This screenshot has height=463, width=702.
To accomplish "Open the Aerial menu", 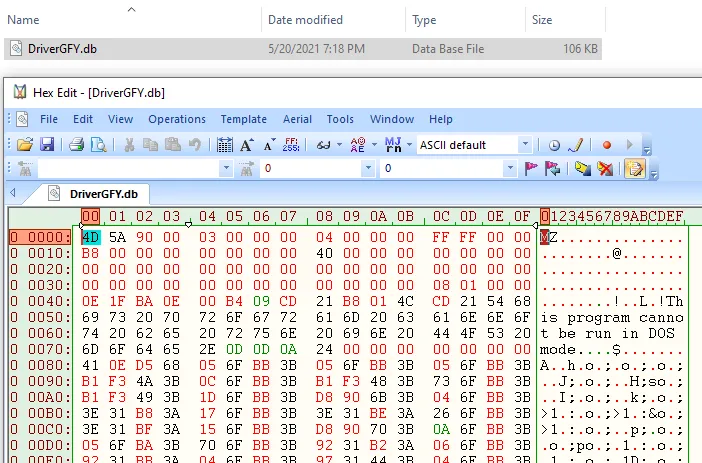I will tap(297, 119).
